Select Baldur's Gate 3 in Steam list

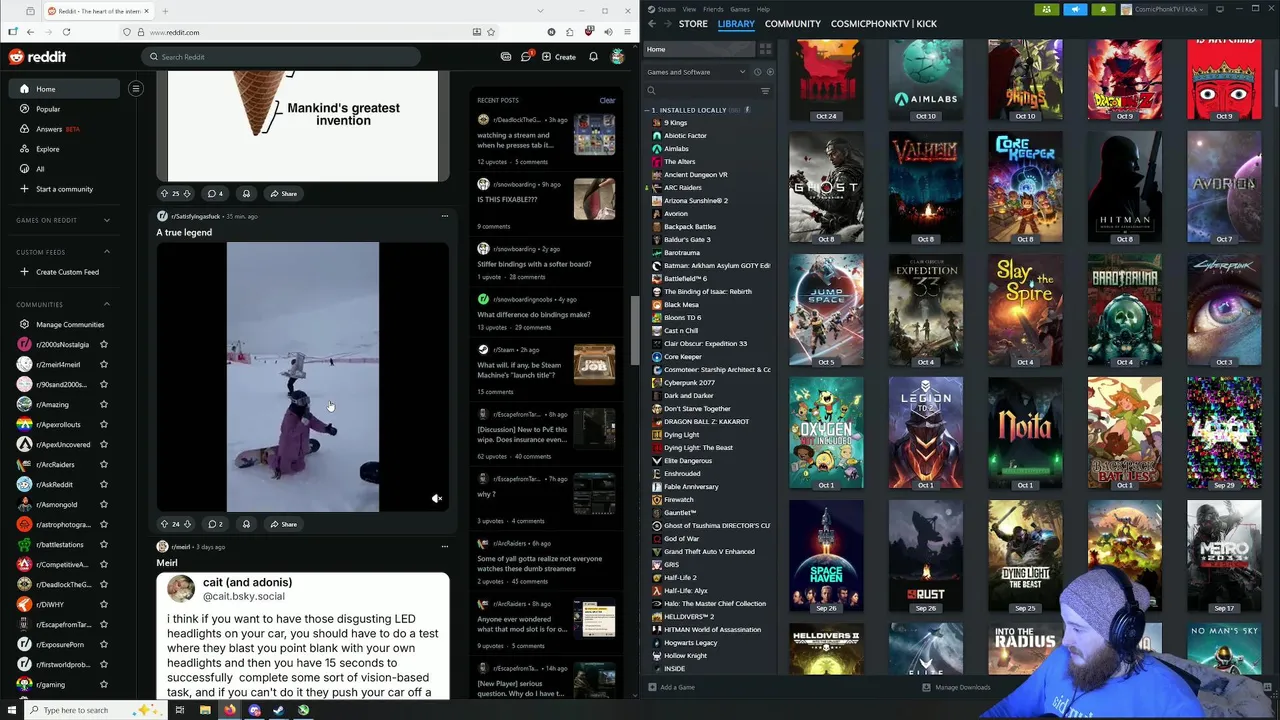(x=687, y=239)
